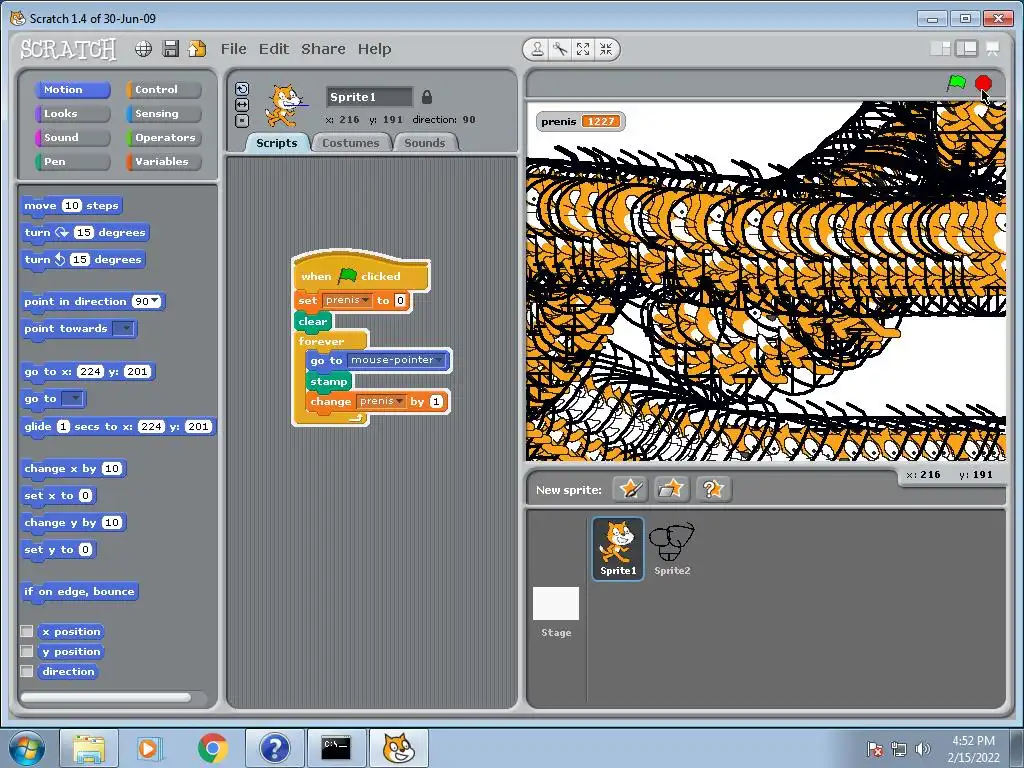The width and height of the screenshot is (1024, 768).
Task: Open prenis dropdown in change block
Action: pyautogui.click(x=400, y=401)
